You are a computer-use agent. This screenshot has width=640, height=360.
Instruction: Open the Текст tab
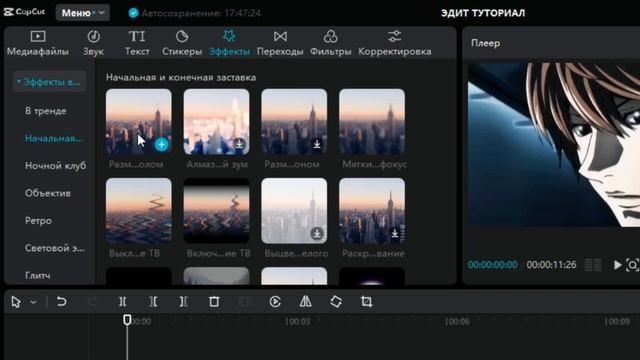coord(137,43)
